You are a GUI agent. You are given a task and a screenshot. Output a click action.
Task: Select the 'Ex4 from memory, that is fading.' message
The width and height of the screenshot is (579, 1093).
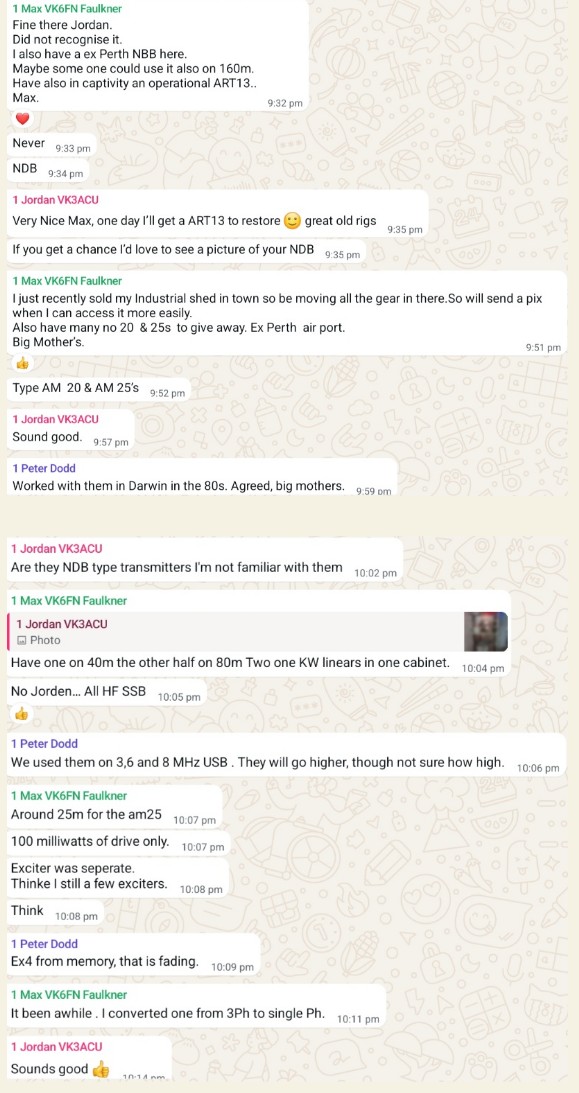133,954
